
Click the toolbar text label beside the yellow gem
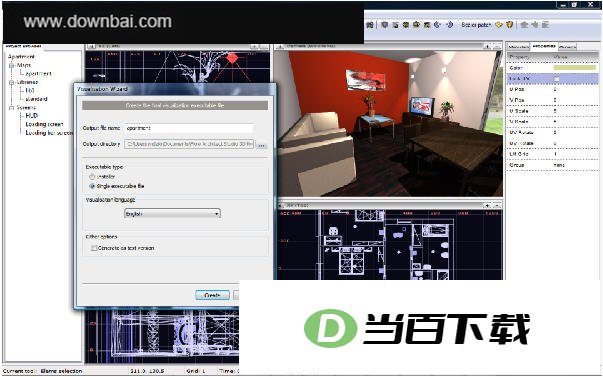pyautogui.click(x=476, y=25)
